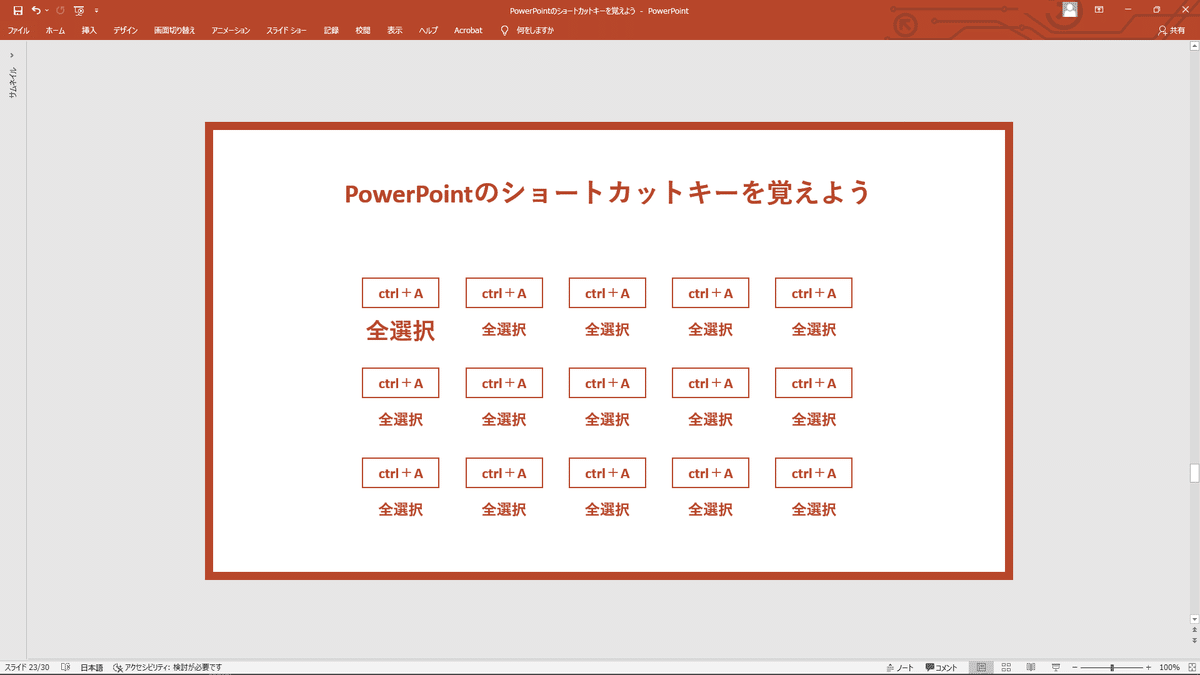
Task: Start slideshow from beginning via quick access icon
Action: pyautogui.click(x=79, y=10)
